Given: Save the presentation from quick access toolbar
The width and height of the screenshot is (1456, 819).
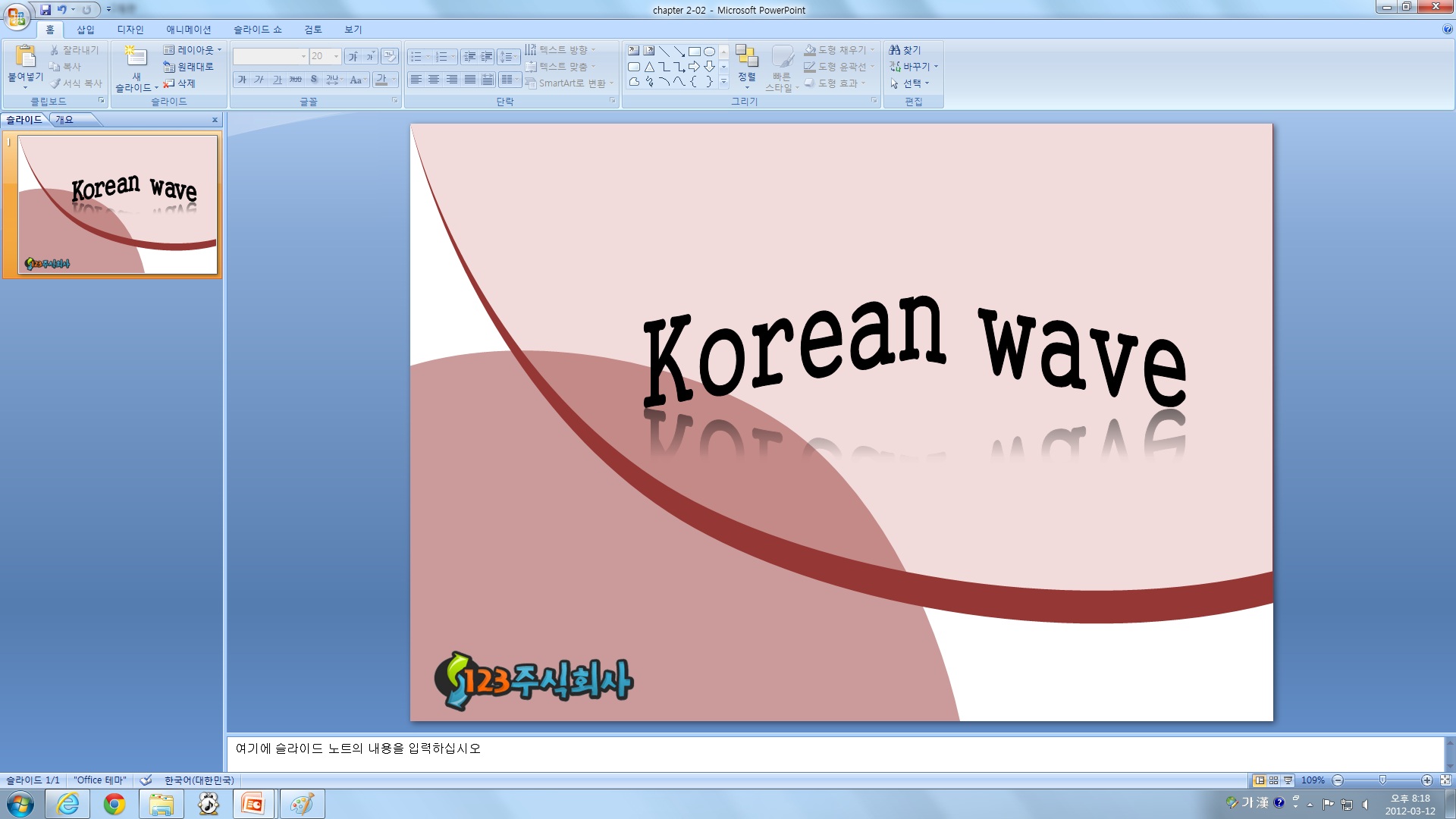Looking at the screenshot, I should [x=45, y=10].
